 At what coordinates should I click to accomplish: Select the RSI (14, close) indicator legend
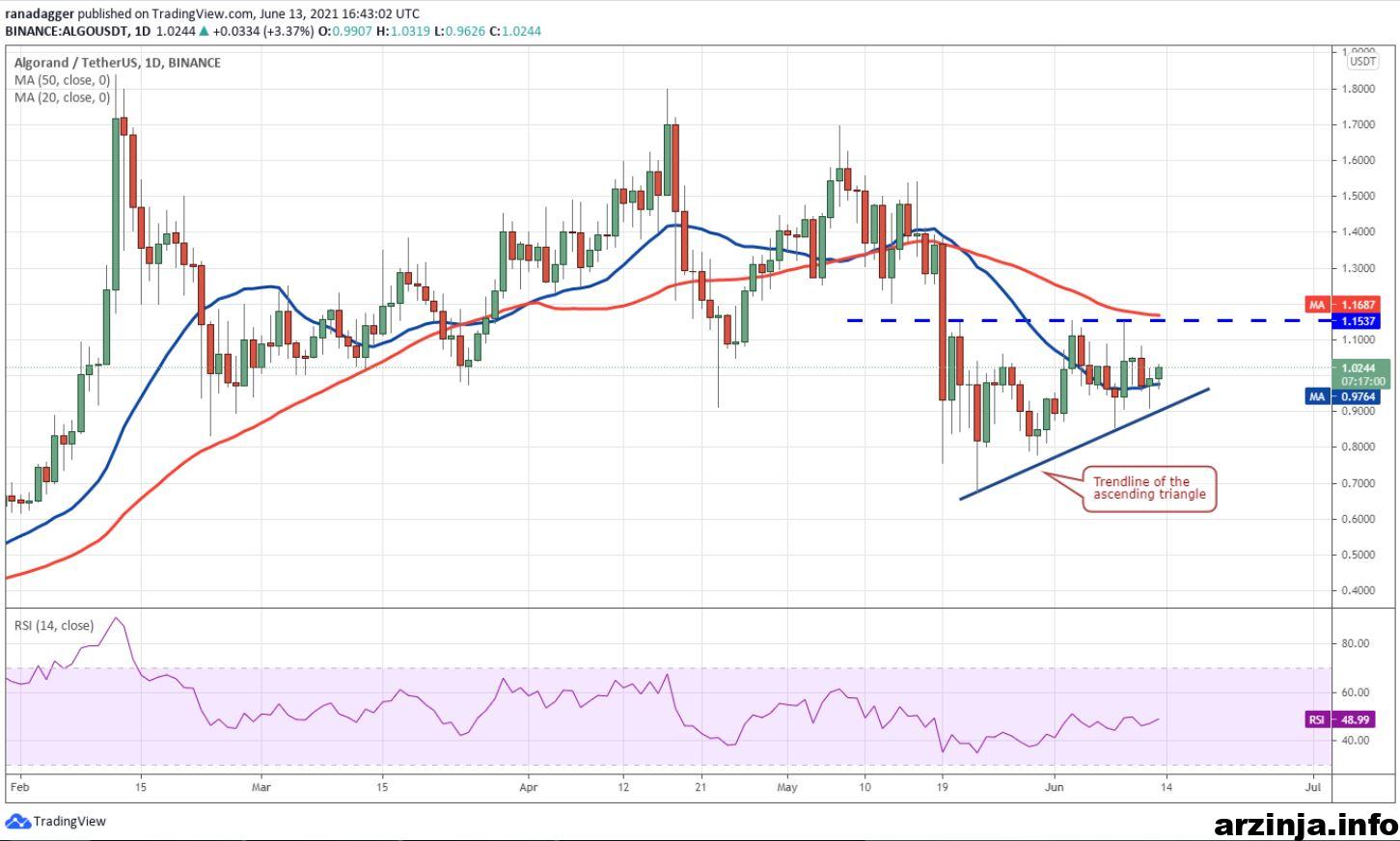click(x=54, y=626)
